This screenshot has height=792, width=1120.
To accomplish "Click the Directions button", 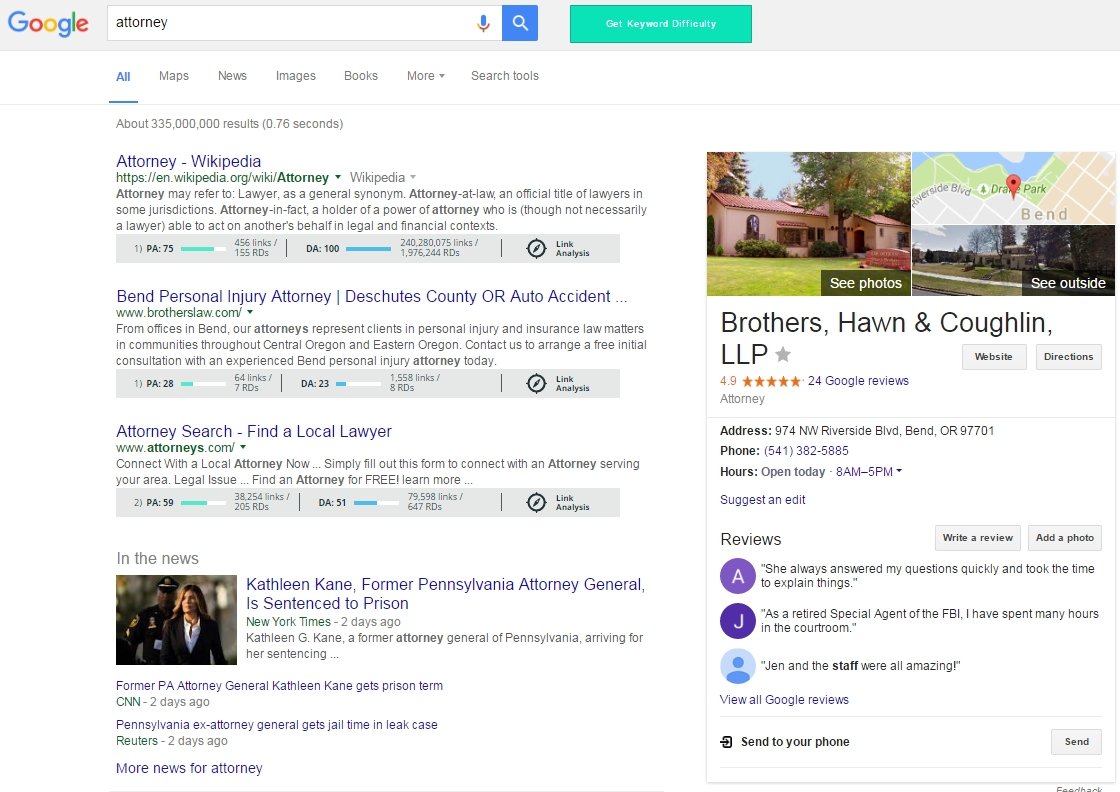I will [x=1068, y=356].
